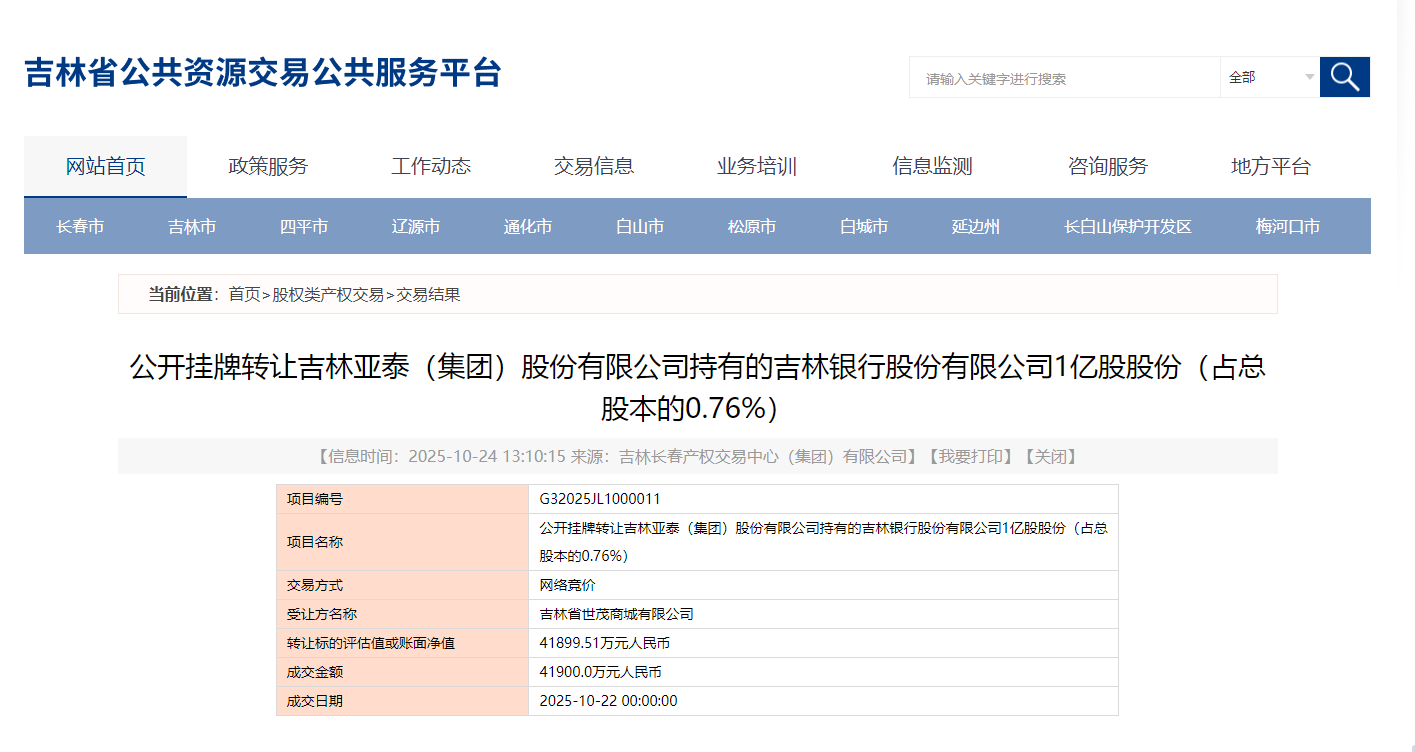This screenshot has height=752, width=1415.
Task: Select 白山市 in city bar
Action: point(640,227)
